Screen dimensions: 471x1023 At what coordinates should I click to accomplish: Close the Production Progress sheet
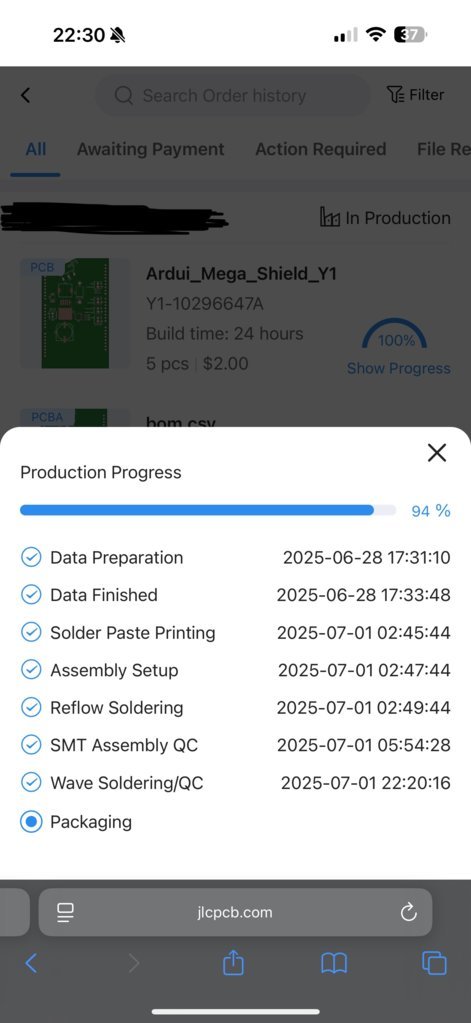(436, 453)
